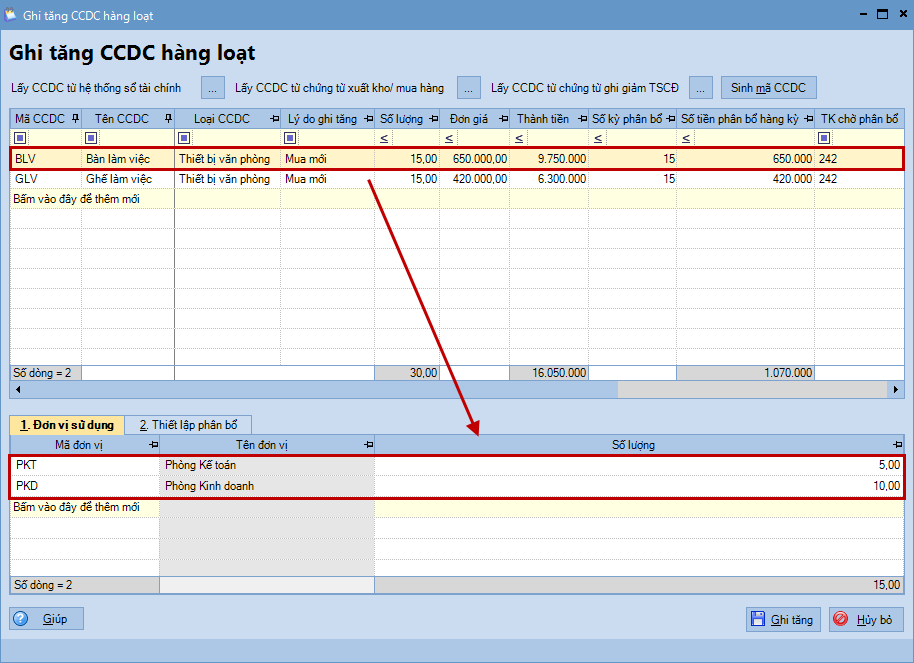Screen dimensions: 914x663
Task: Click the Giúp help button
Action: point(47,619)
